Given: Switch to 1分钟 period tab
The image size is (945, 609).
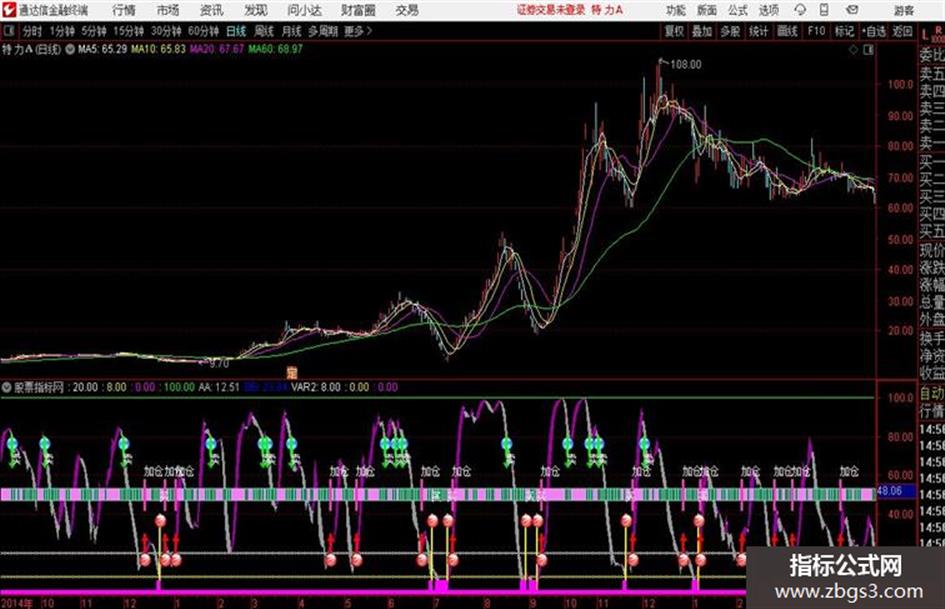Looking at the screenshot, I should click(62, 31).
